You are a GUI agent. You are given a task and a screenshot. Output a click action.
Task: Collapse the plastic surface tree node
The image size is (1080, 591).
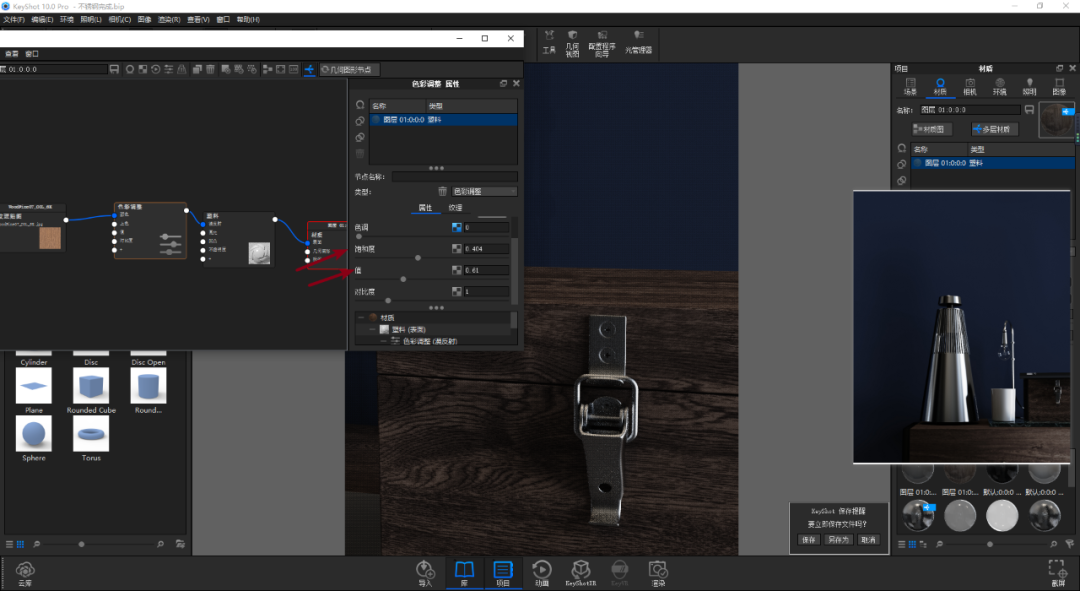[x=373, y=329]
